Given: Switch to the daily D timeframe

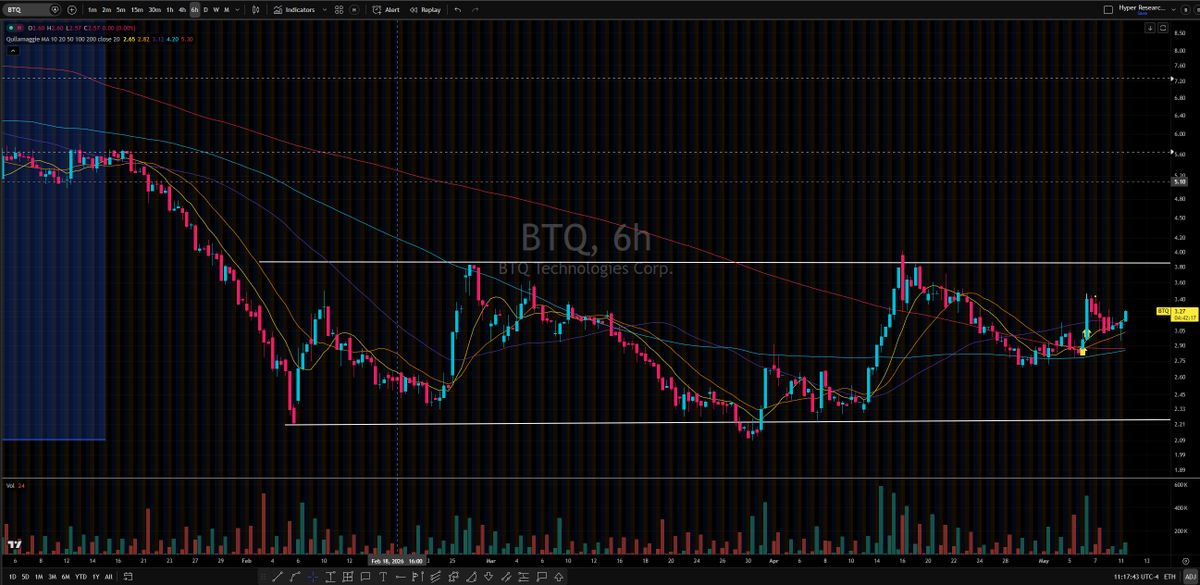Looking at the screenshot, I should point(206,9).
